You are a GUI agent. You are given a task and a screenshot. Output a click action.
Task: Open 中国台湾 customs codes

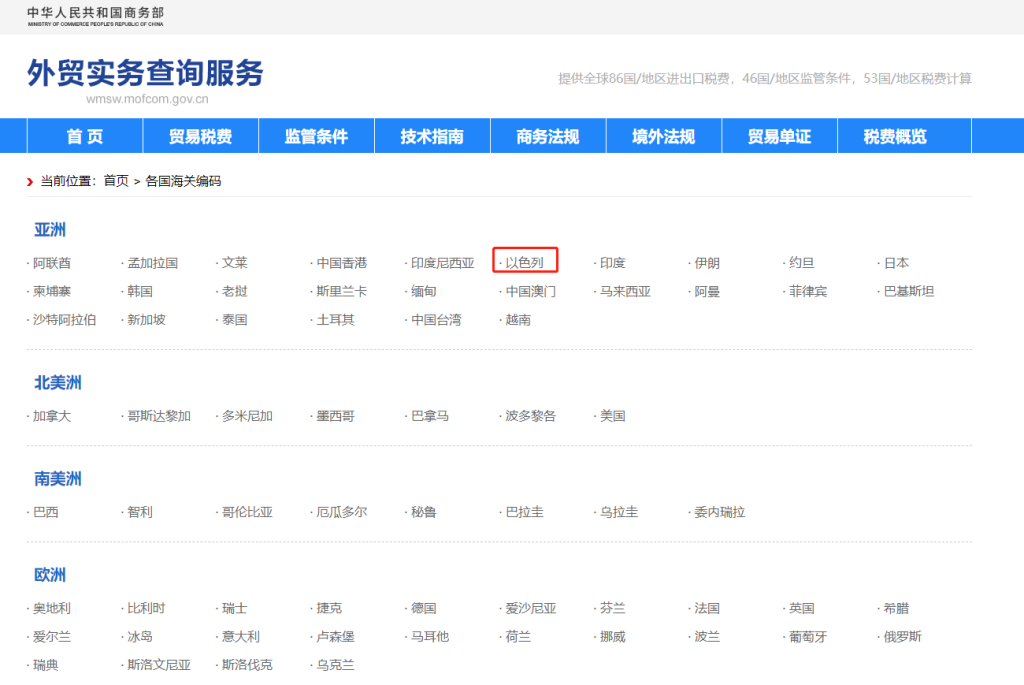(x=436, y=320)
